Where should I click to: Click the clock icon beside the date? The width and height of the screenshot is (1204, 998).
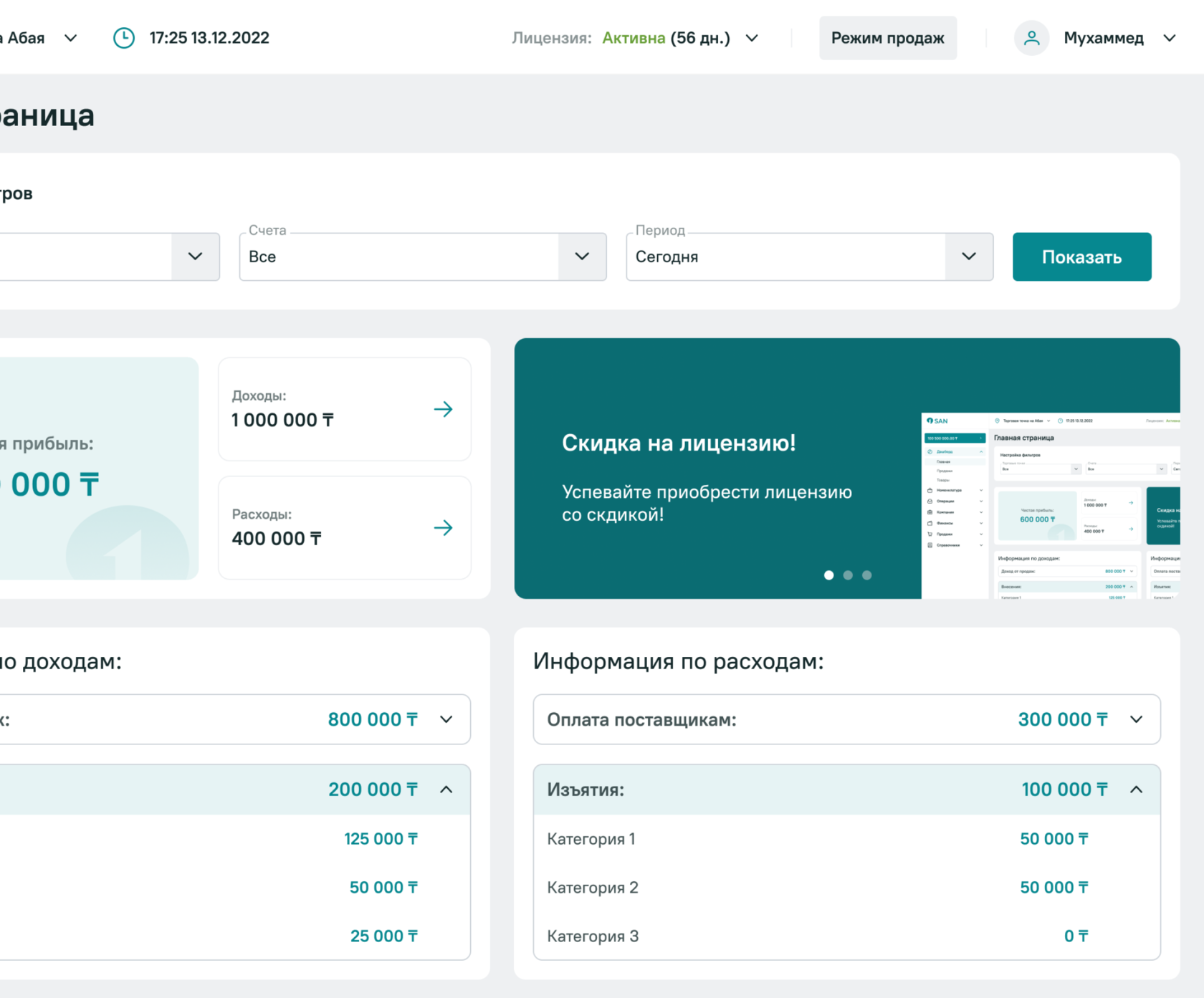[124, 38]
